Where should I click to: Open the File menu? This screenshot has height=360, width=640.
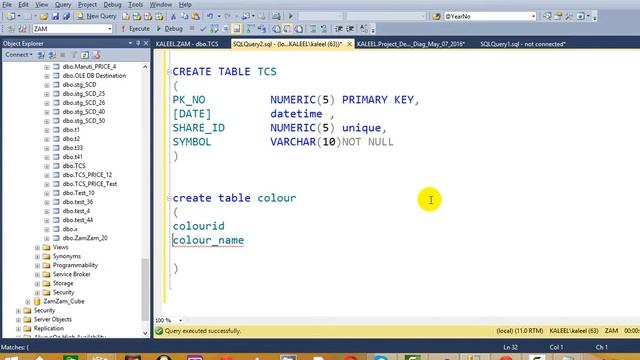(x=7, y=4)
